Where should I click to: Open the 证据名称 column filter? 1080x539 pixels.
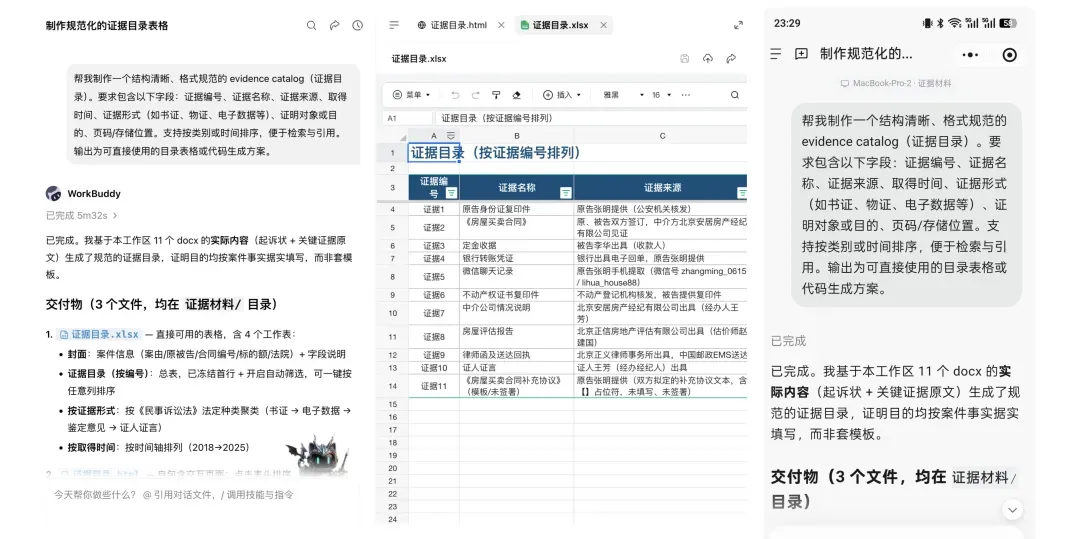coord(565,193)
